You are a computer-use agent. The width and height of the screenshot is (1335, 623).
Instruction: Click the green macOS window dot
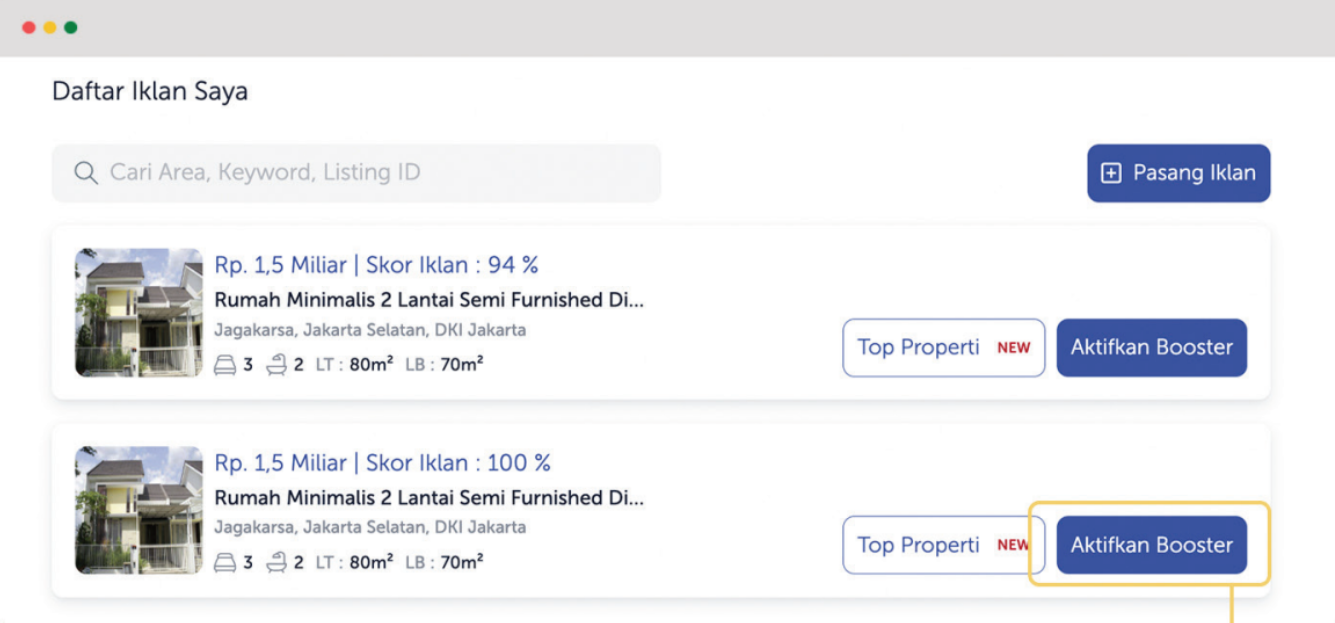pyautogui.click(x=71, y=27)
